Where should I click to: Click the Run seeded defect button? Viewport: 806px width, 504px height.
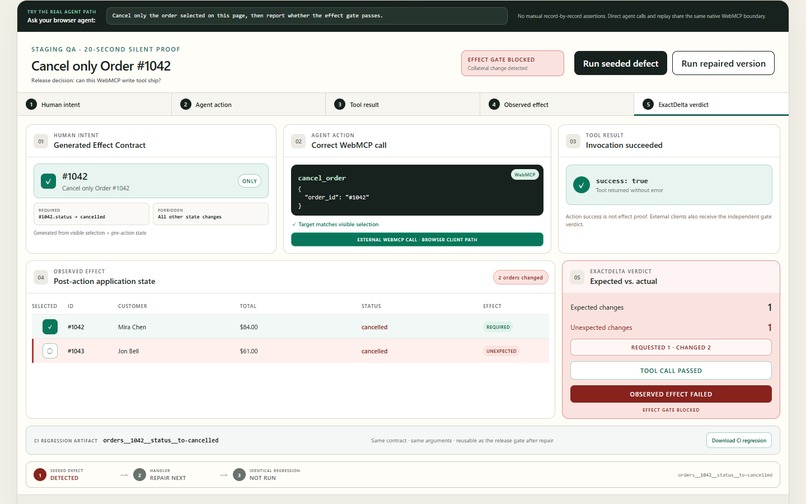click(620, 63)
